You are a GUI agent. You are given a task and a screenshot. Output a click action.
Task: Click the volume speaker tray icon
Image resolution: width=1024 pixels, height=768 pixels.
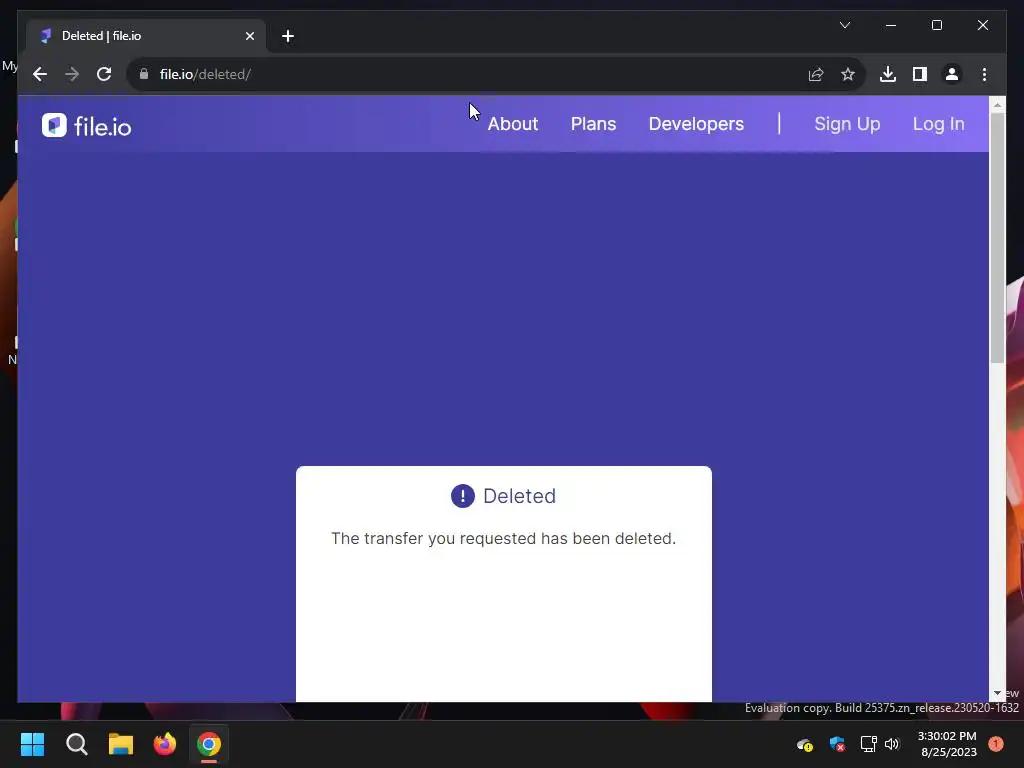[x=891, y=744]
